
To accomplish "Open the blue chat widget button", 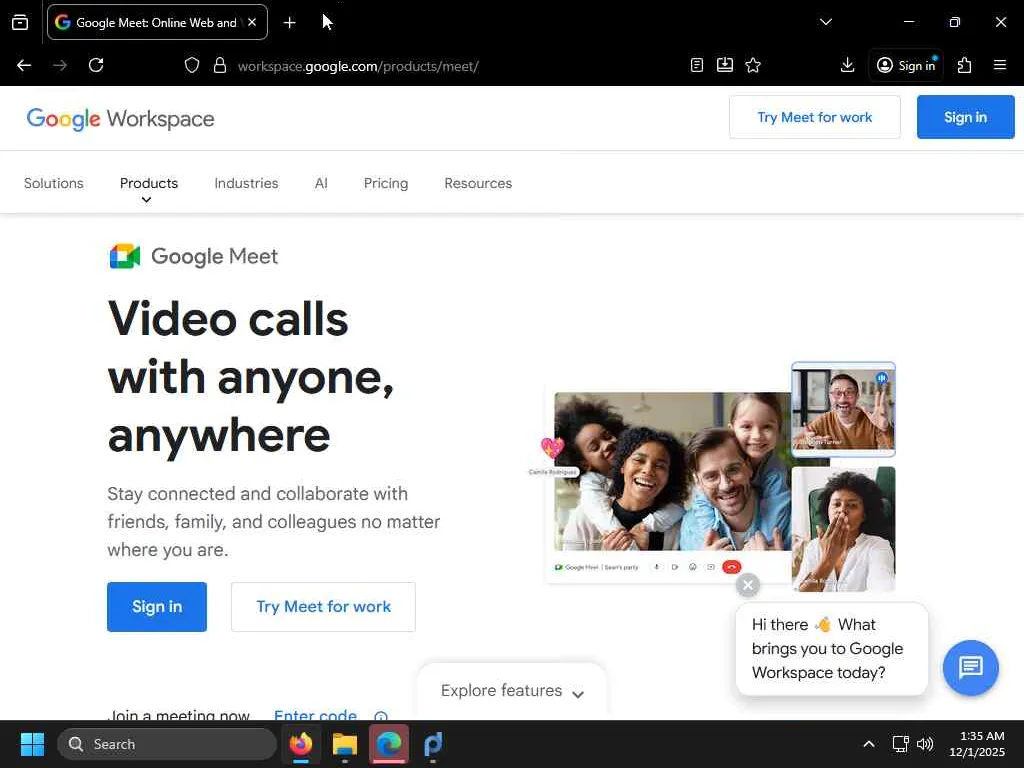I will pos(970,667).
